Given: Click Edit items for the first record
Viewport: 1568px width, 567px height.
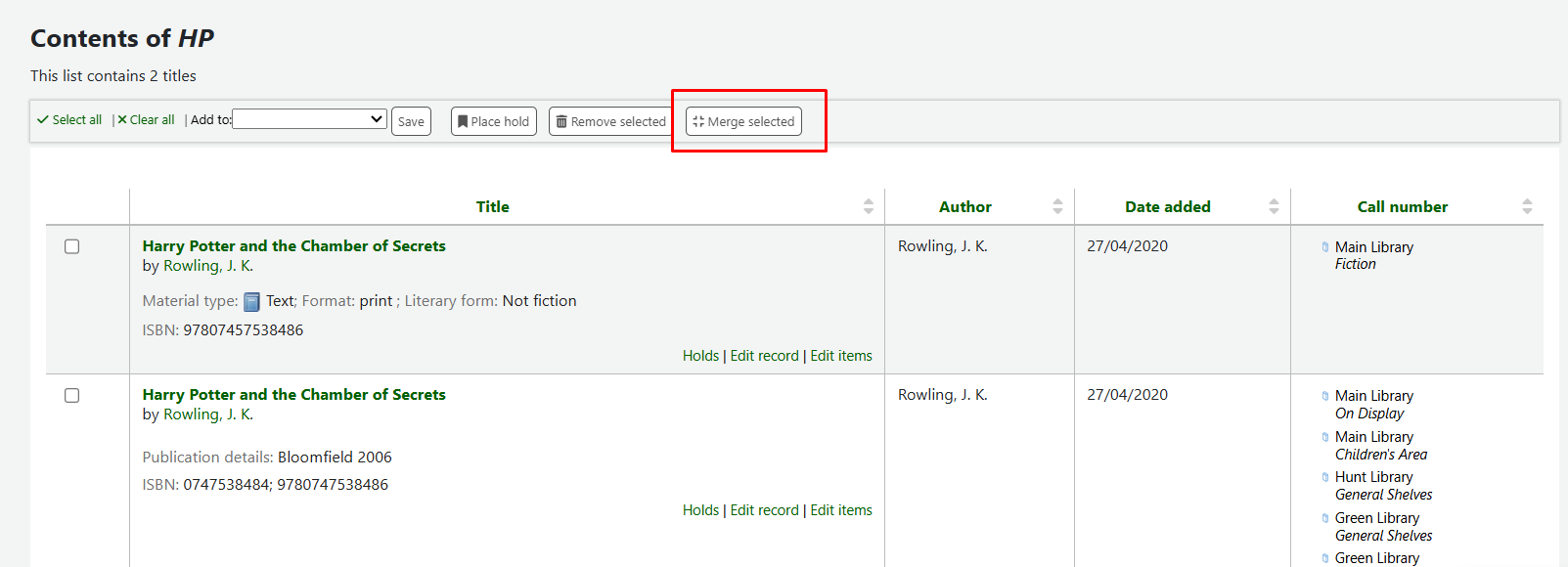Looking at the screenshot, I should click(x=841, y=356).
